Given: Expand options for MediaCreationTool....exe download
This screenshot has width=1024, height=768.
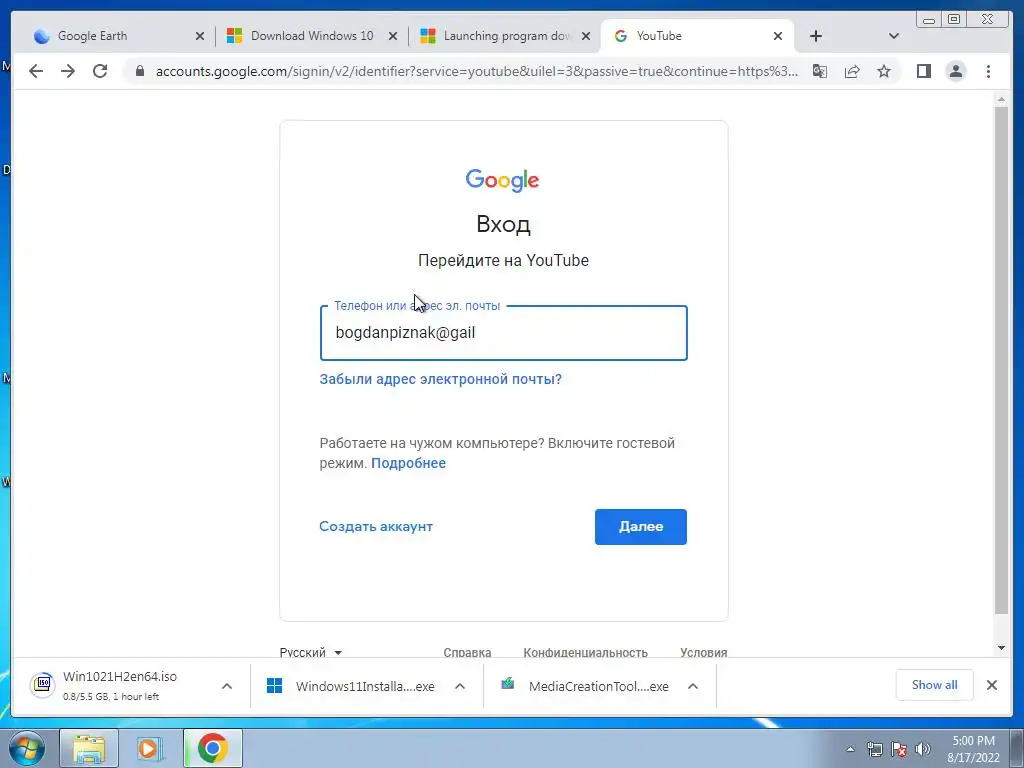Looking at the screenshot, I should (693, 686).
